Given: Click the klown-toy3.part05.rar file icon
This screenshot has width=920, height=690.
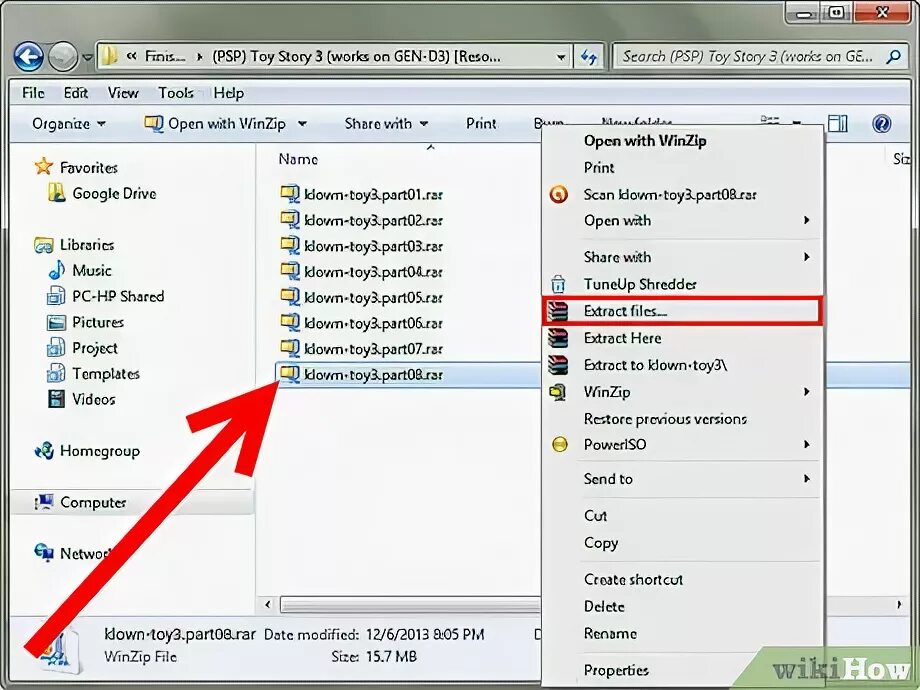Looking at the screenshot, I should pyautogui.click(x=290, y=296).
